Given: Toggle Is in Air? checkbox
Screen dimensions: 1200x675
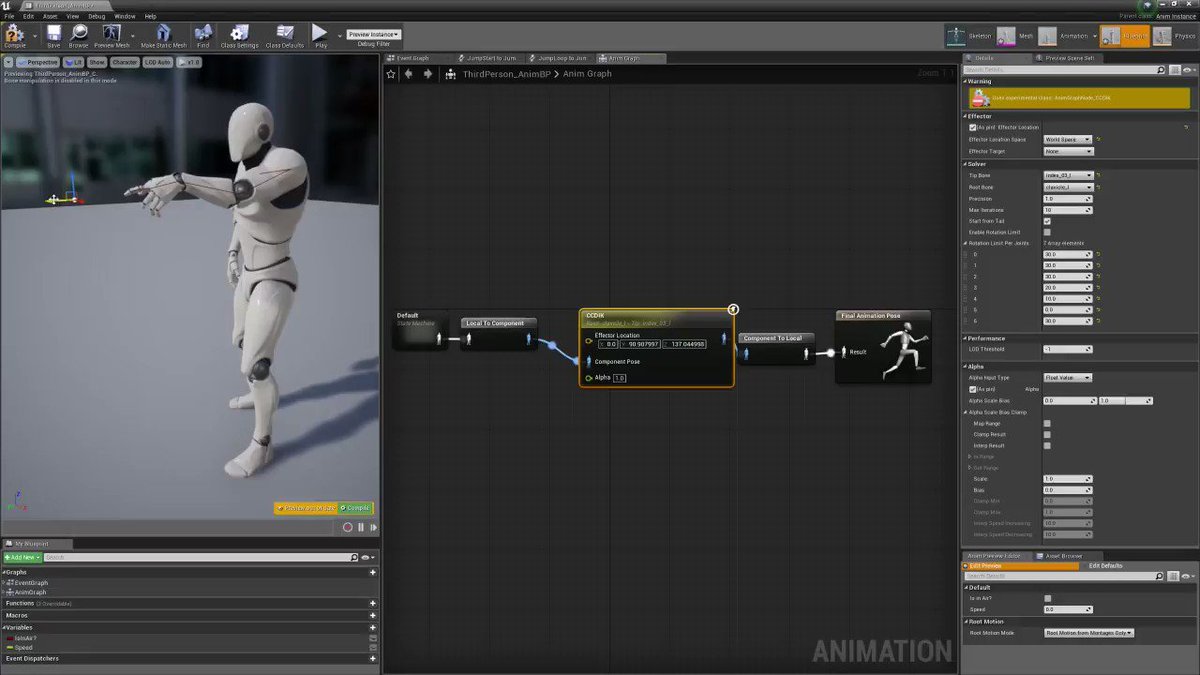Looking at the screenshot, I should pos(1047,598).
